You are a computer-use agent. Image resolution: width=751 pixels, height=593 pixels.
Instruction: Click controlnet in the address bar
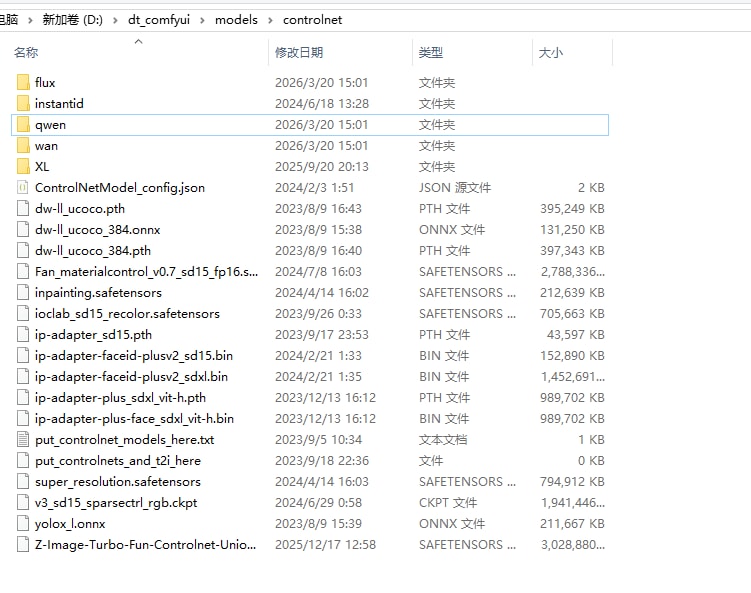point(312,20)
